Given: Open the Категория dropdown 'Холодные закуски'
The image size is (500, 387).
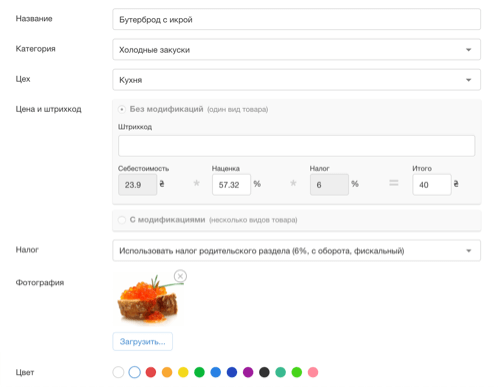Looking at the screenshot, I should click(296, 50).
